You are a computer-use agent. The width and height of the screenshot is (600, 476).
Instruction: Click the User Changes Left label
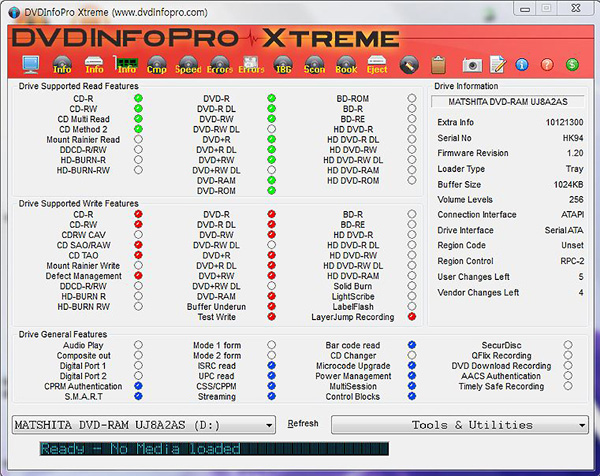[x=473, y=277]
